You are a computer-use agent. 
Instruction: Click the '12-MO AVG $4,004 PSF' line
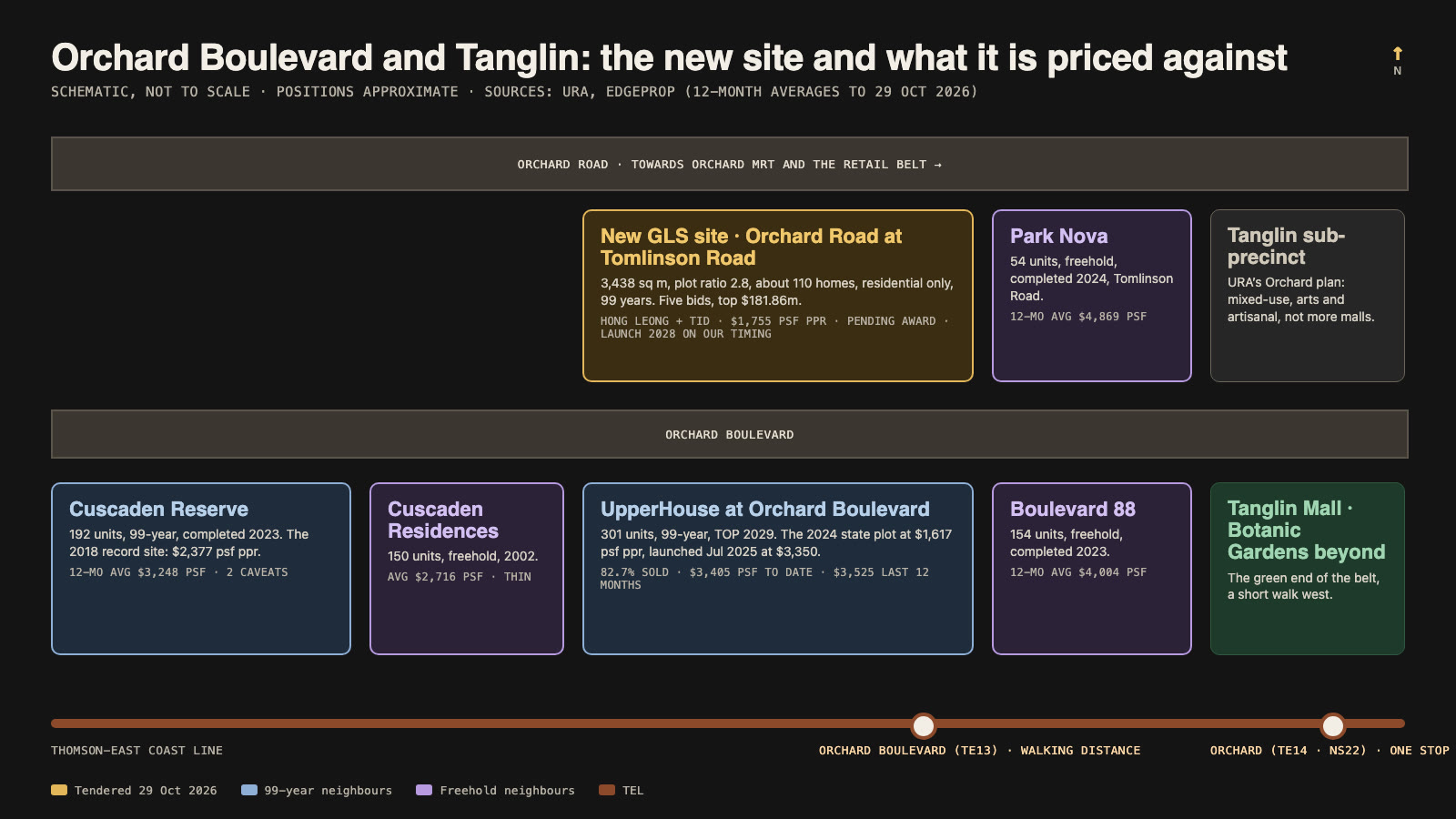click(1078, 572)
